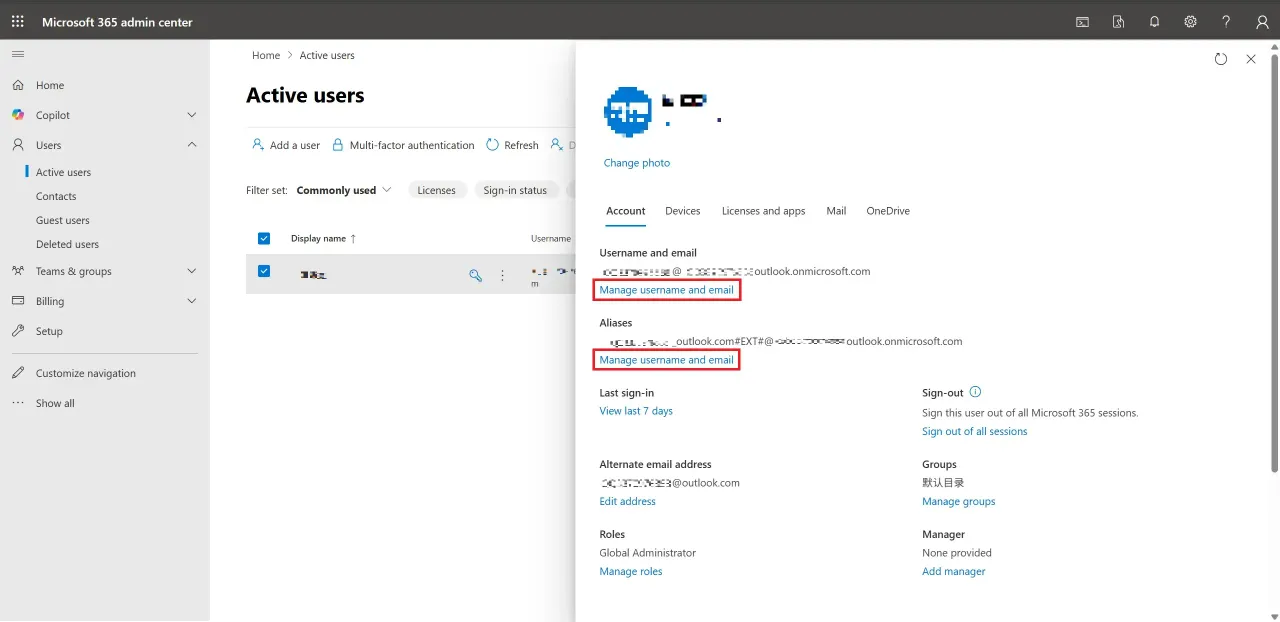This screenshot has width=1280, height=622.
Task: Open Guest users in the sidebar
Action: point(62,220)
